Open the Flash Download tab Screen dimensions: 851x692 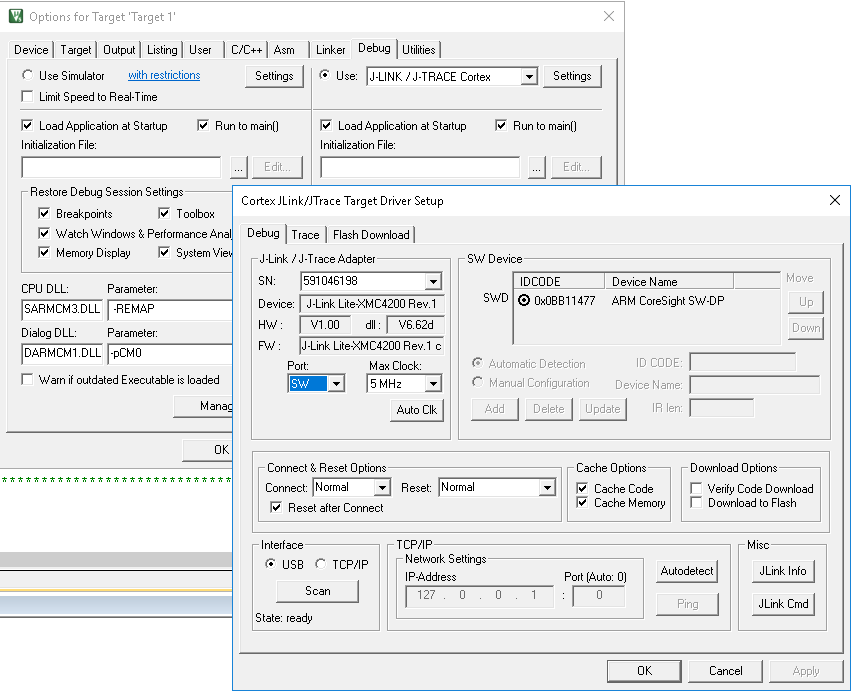coord(371,234)
